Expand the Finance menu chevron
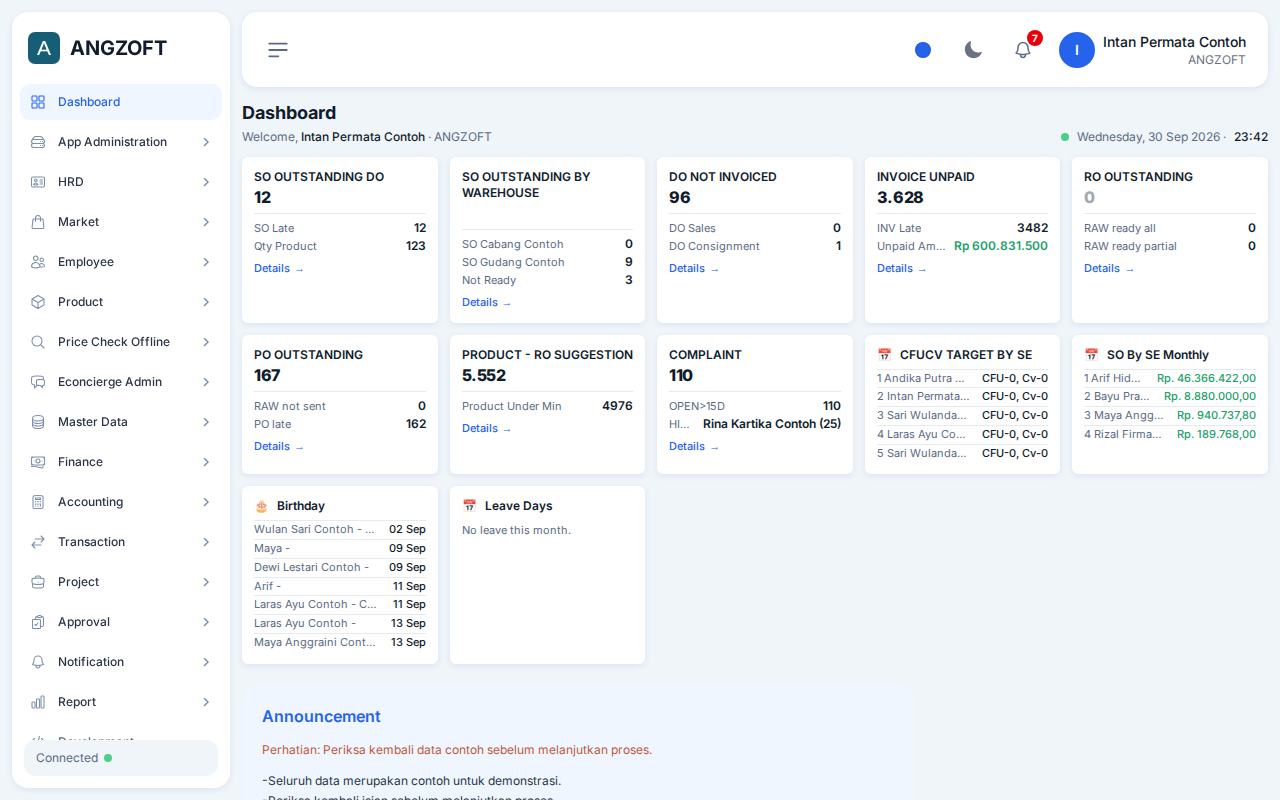The height and width of the screenshot is (800, 1280). click(206, 462)
